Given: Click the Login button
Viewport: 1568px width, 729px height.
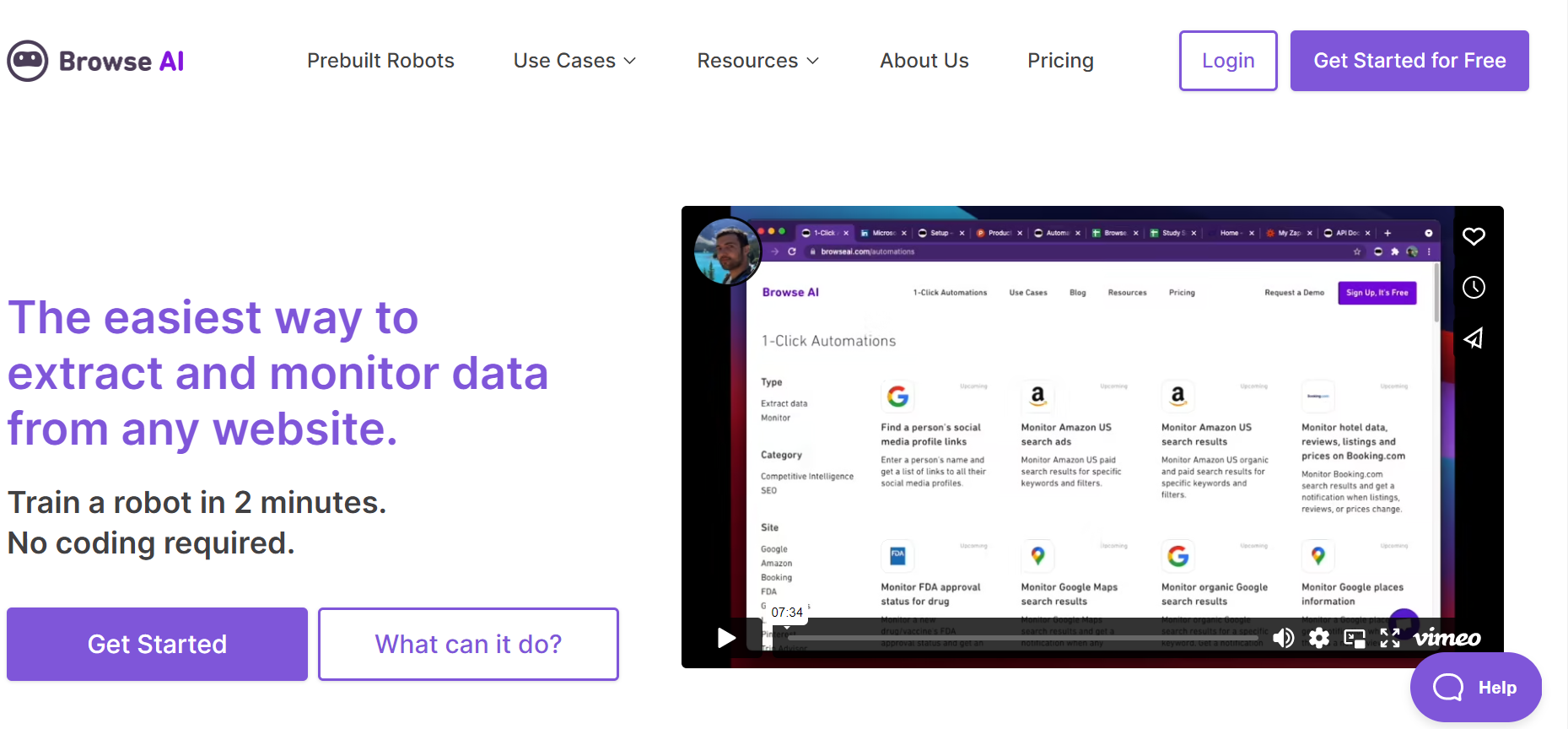Looking at the screenshot, I should point(1227,61).
